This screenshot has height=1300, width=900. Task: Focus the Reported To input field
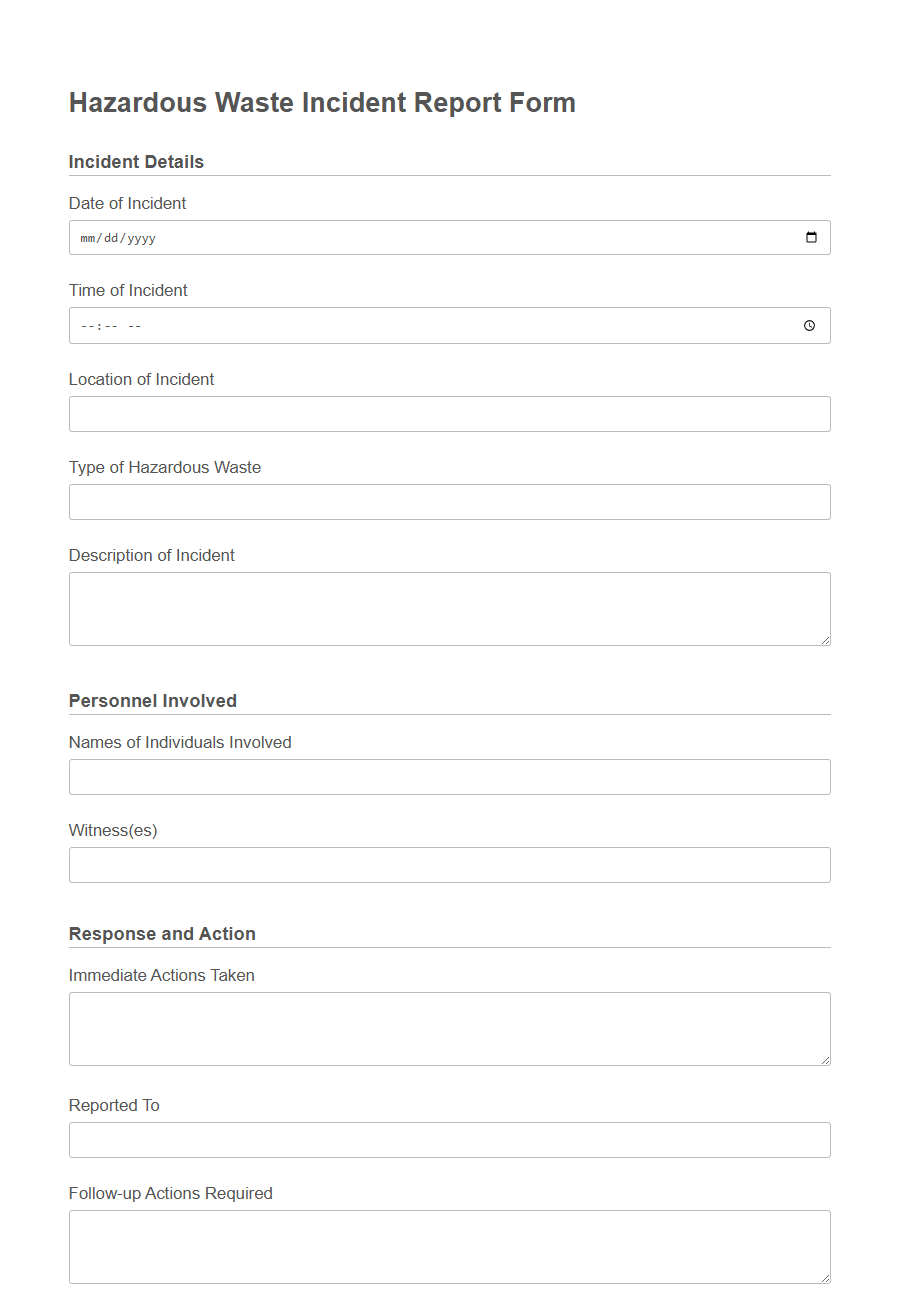[x=449, y=1139]
